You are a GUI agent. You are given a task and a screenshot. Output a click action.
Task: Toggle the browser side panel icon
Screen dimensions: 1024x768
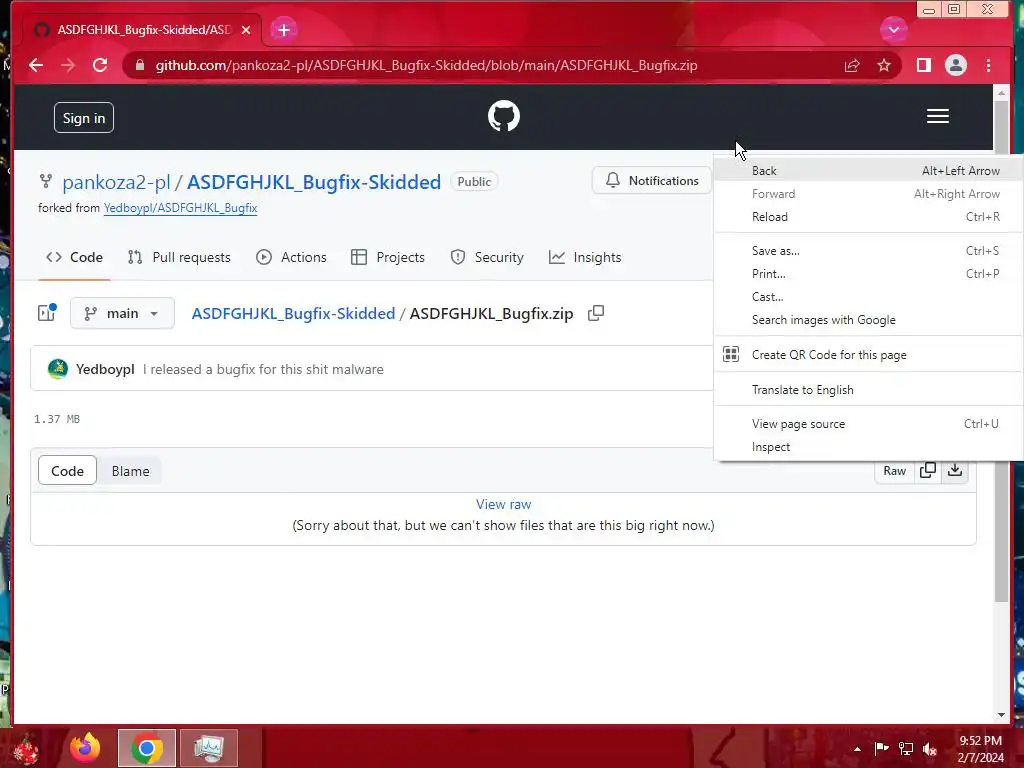click(x=923, y=65)
